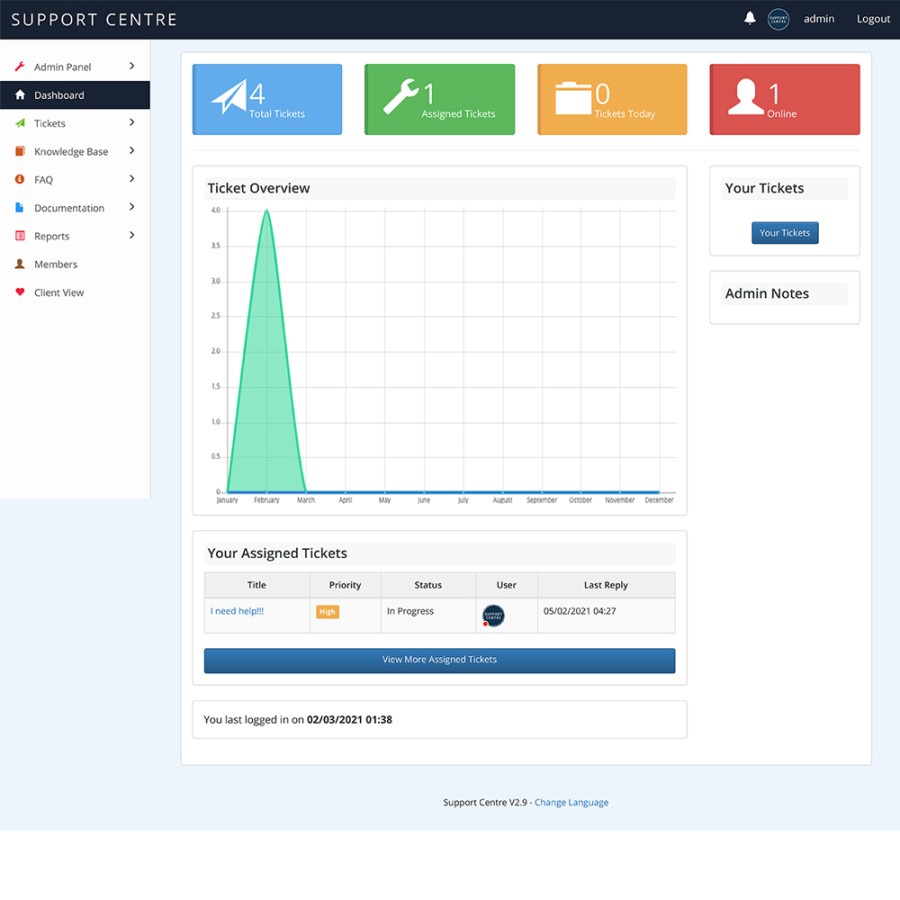Click the View More Assigned Tickets button
The height and width of the screenshot is (900, 900).
click(439, 660)
